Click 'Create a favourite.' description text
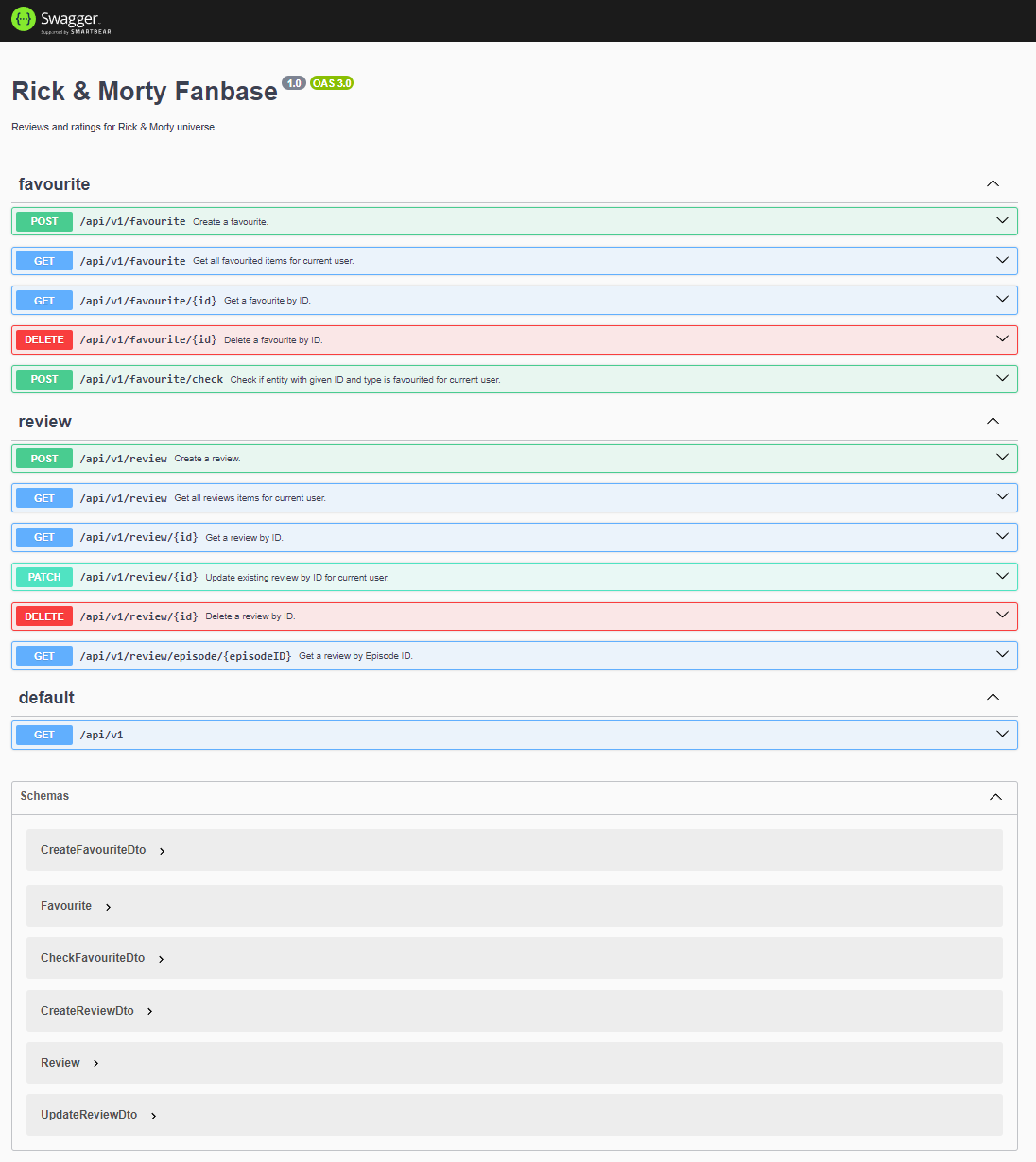Viewport: 1036px width, 1162px height. [x=231, y=222]
